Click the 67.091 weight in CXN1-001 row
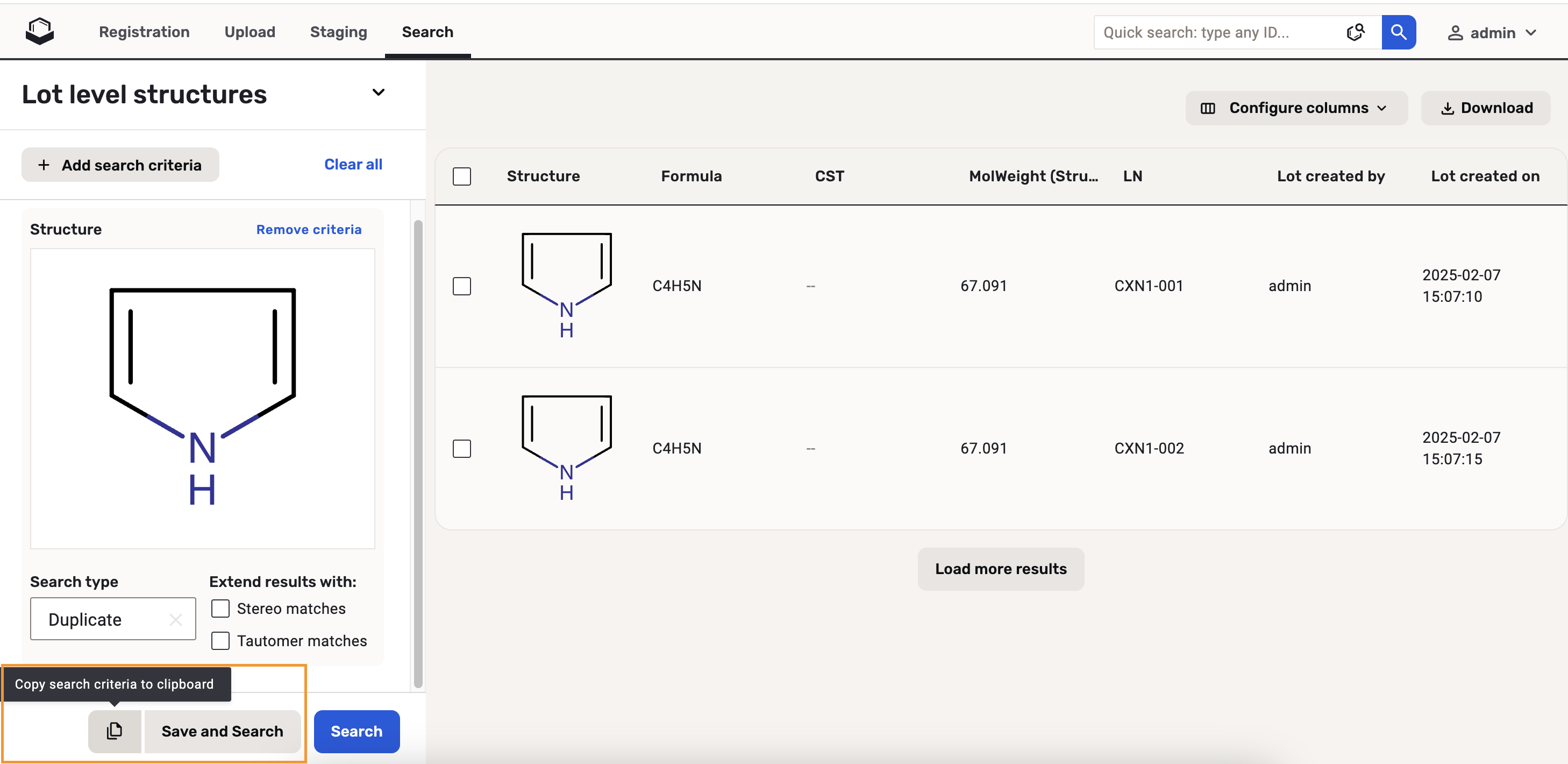The height and width of the screenshot is (764, 1568). tap(983, 286)
